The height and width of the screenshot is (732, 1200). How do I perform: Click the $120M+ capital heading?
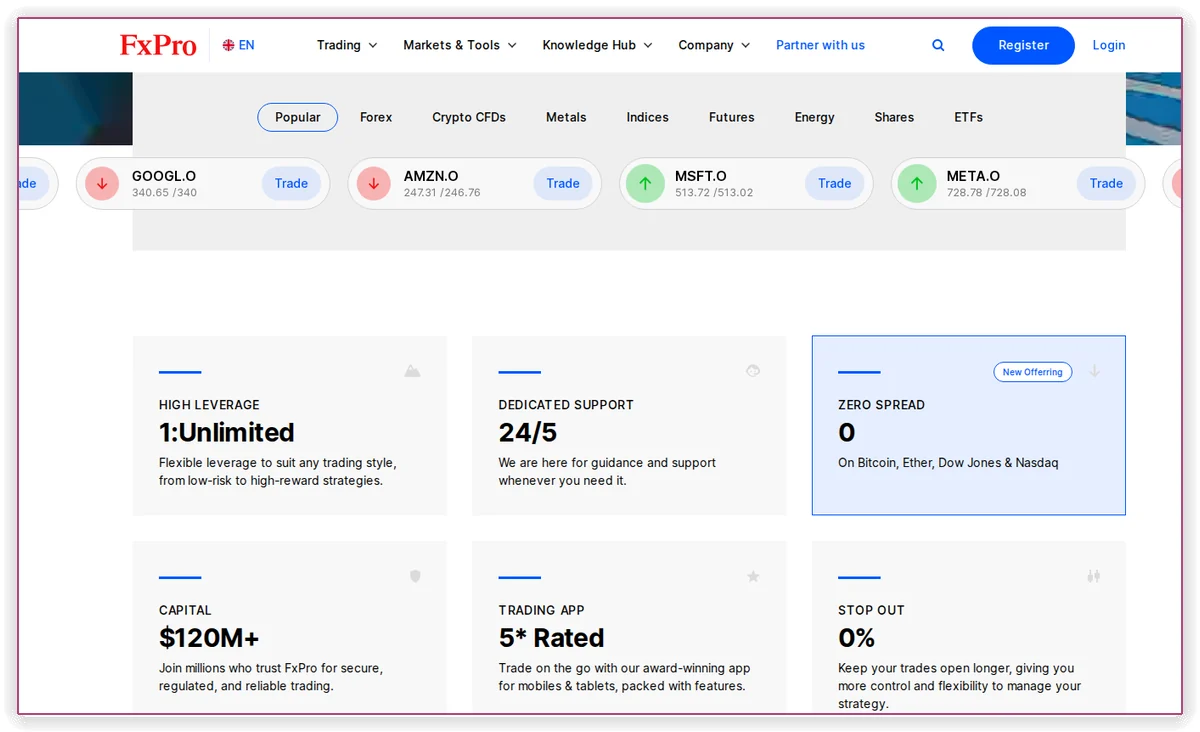click(x=209, y=638)
